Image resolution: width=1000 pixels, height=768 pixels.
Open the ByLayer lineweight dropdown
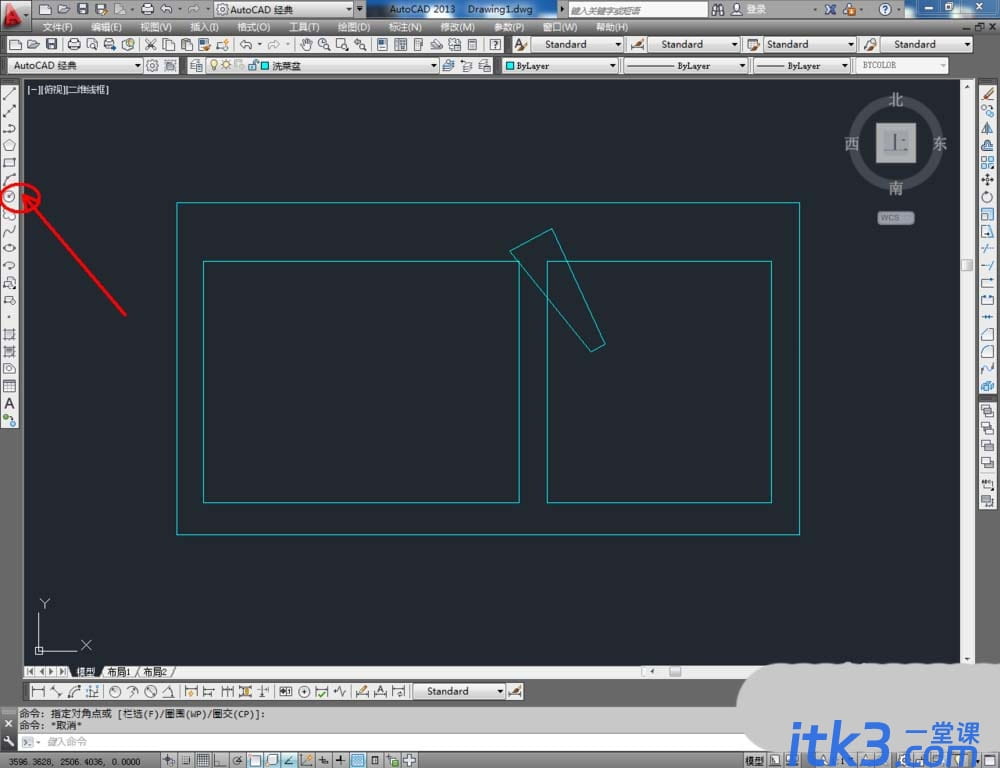tap(844, 66)
